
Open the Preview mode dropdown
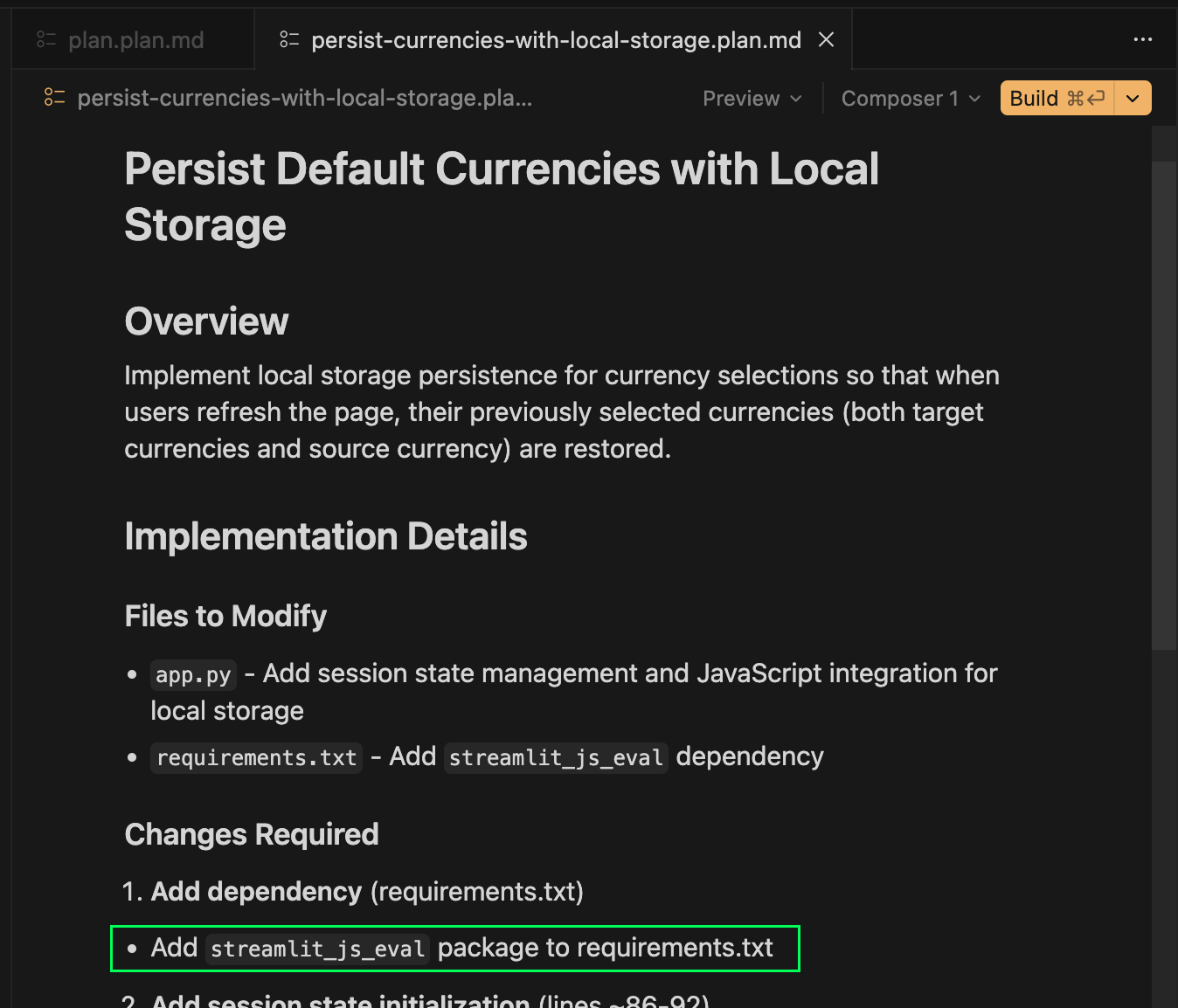752,99
